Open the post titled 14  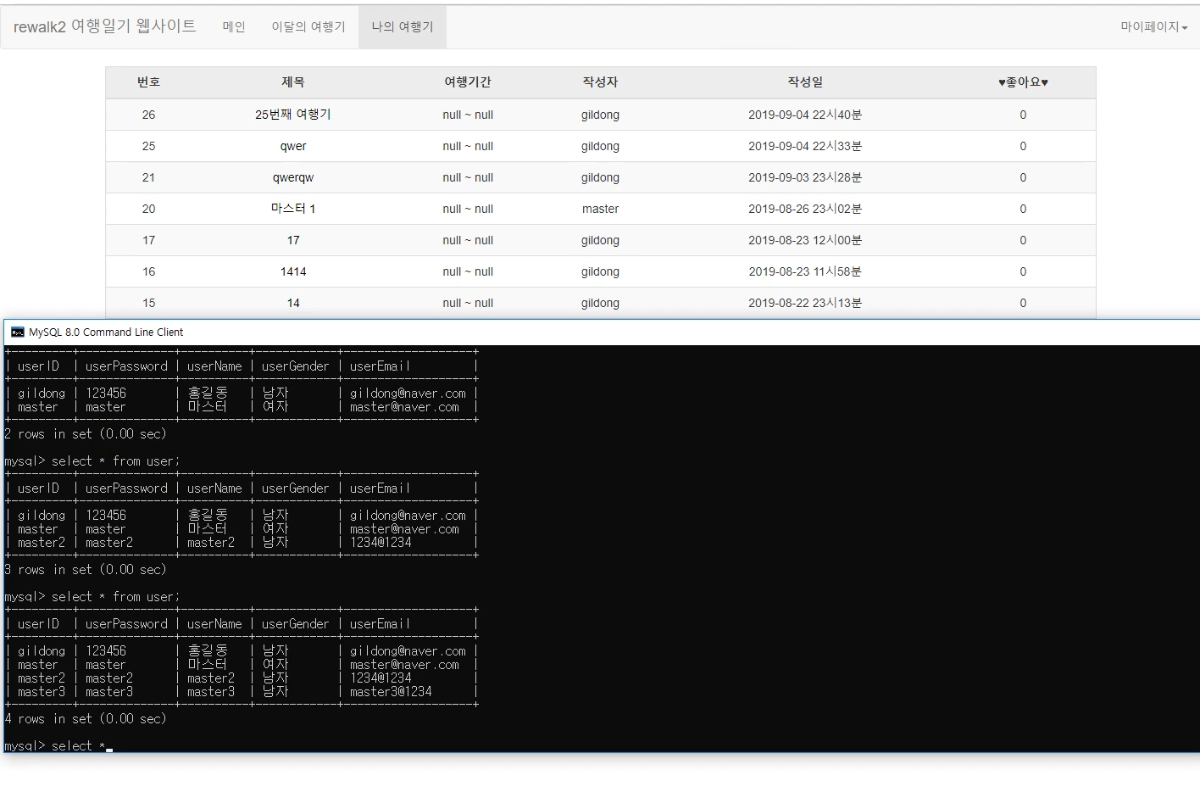(x=293, y=302)
